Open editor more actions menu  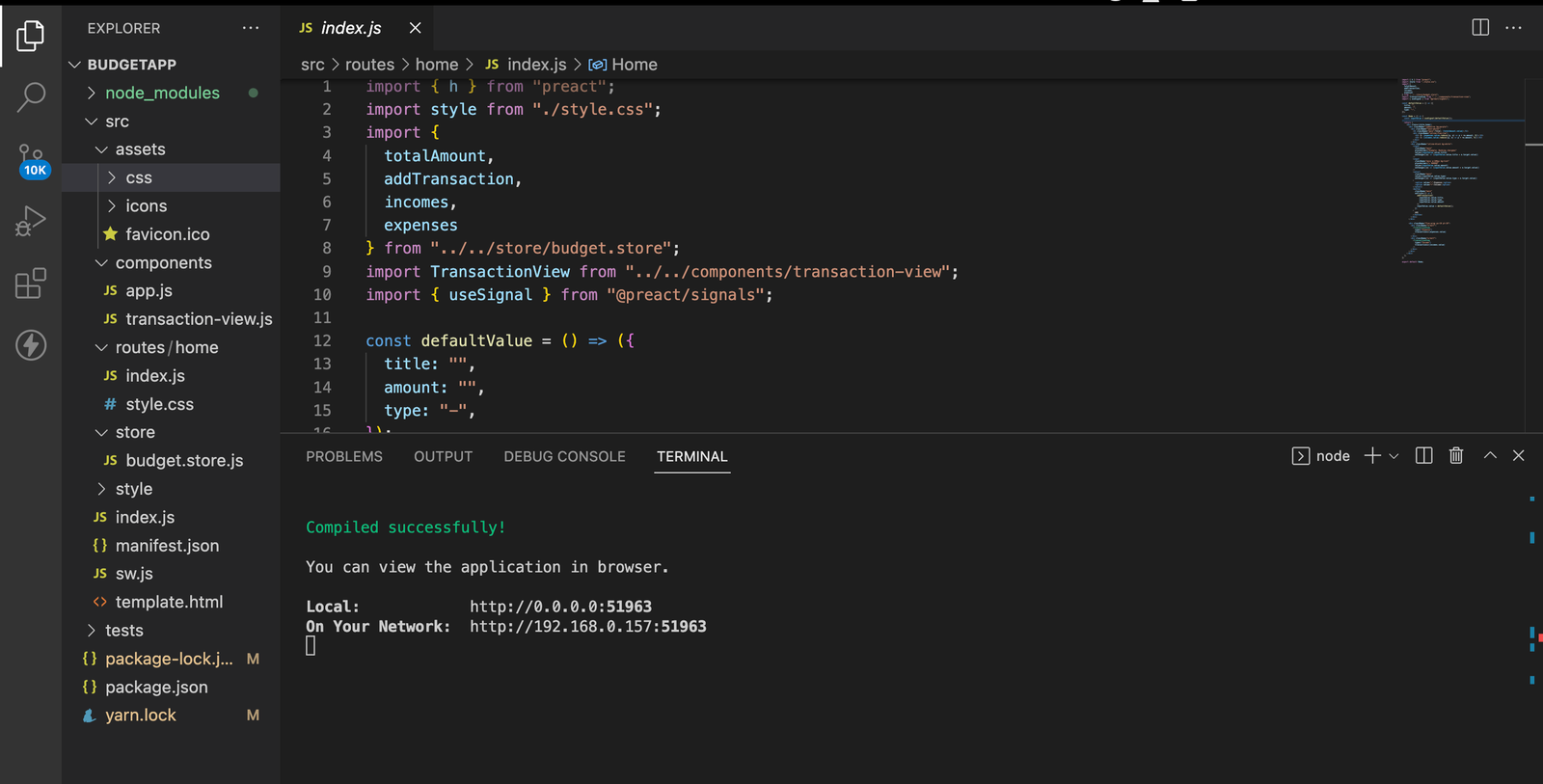[1514, 28]
